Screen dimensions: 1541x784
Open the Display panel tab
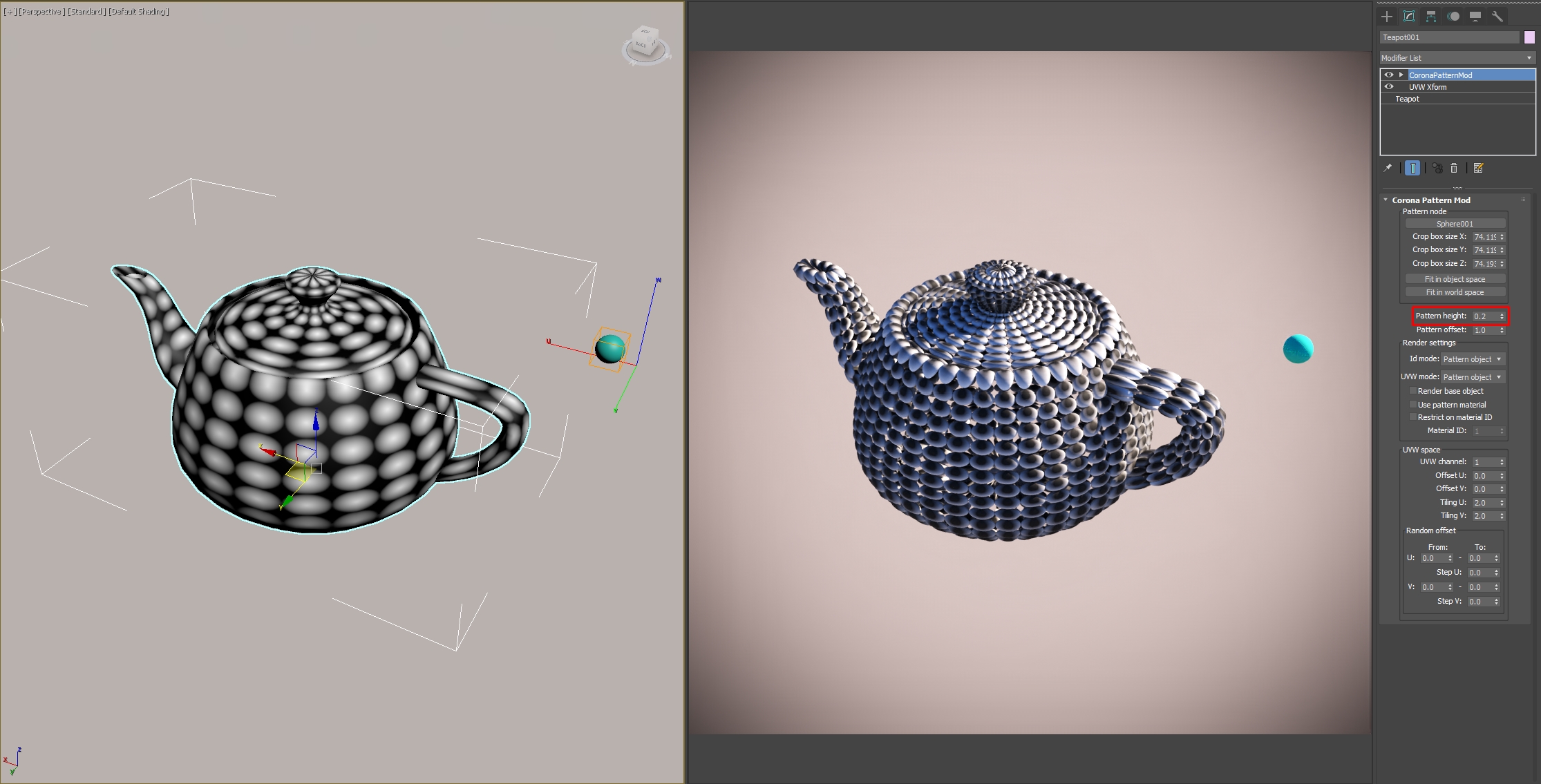1475,17
